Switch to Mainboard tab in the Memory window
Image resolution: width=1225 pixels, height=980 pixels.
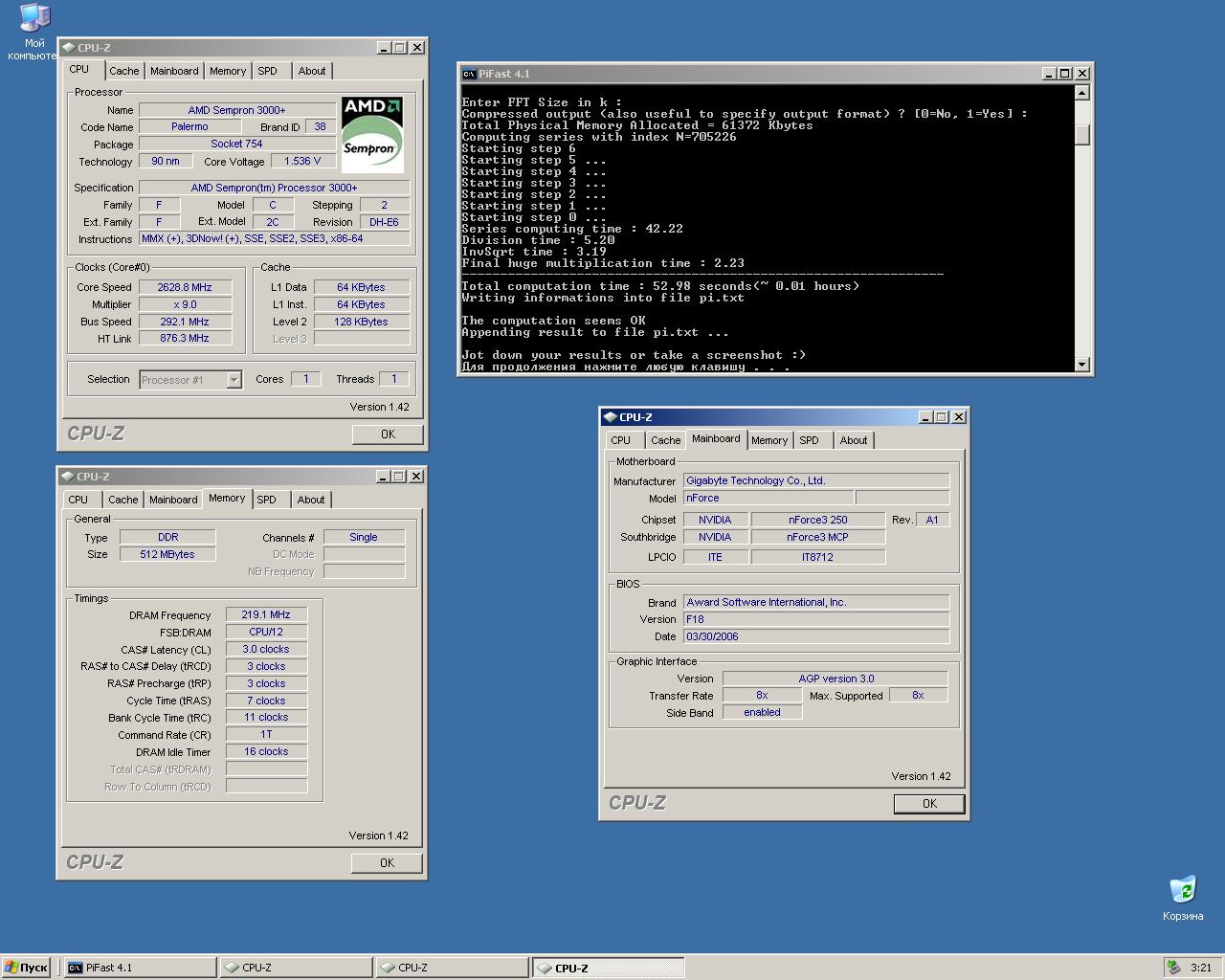click(173, 500)
